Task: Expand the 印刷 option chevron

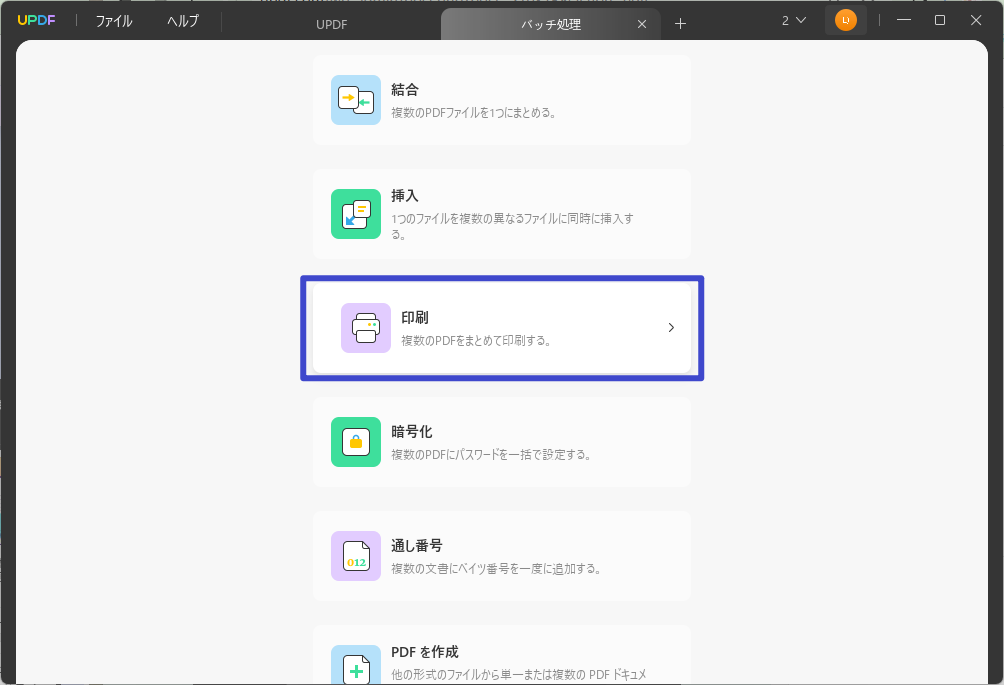Action: point(671,327)
